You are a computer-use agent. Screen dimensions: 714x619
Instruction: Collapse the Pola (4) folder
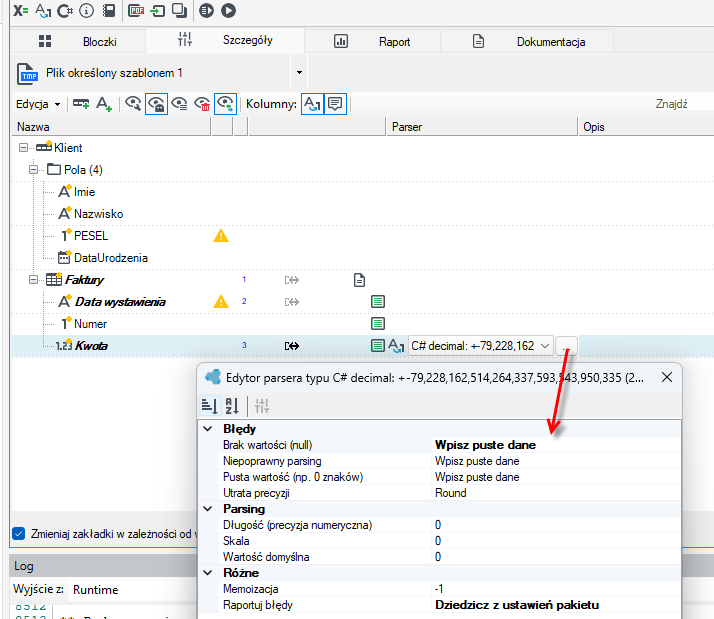(x=33, y=170)
